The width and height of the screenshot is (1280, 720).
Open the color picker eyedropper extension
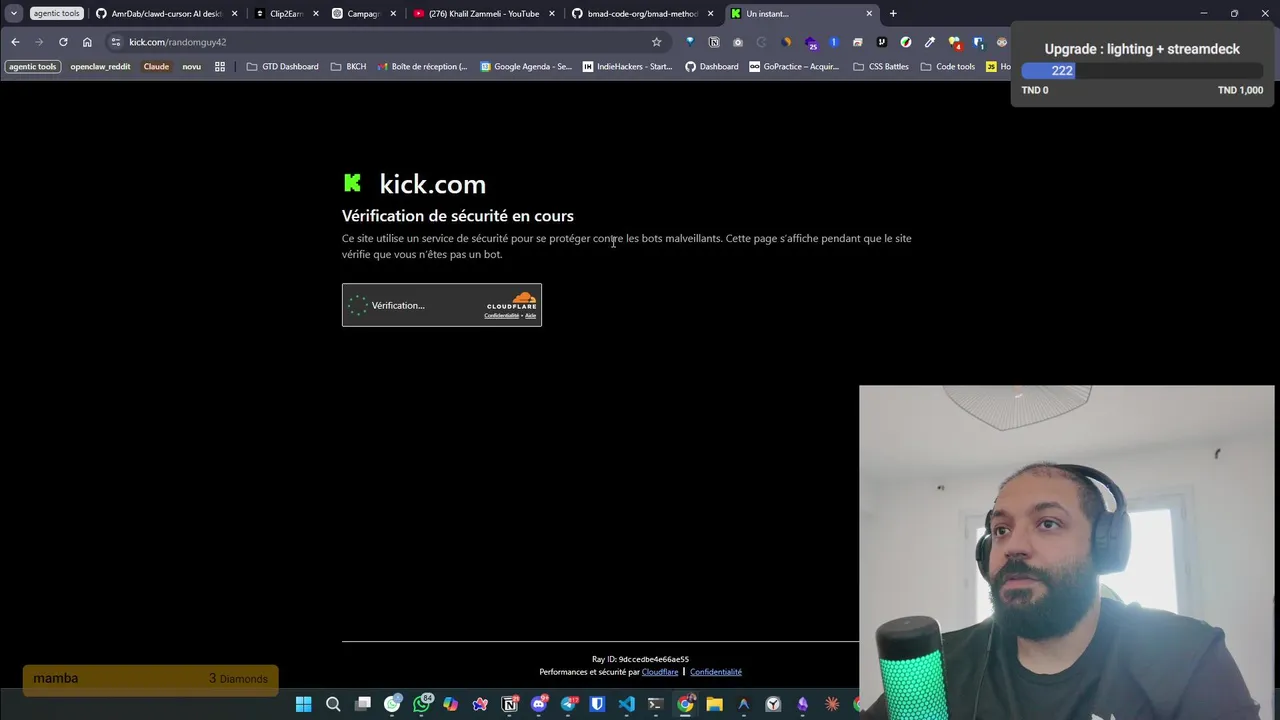(x=930, y=42)
